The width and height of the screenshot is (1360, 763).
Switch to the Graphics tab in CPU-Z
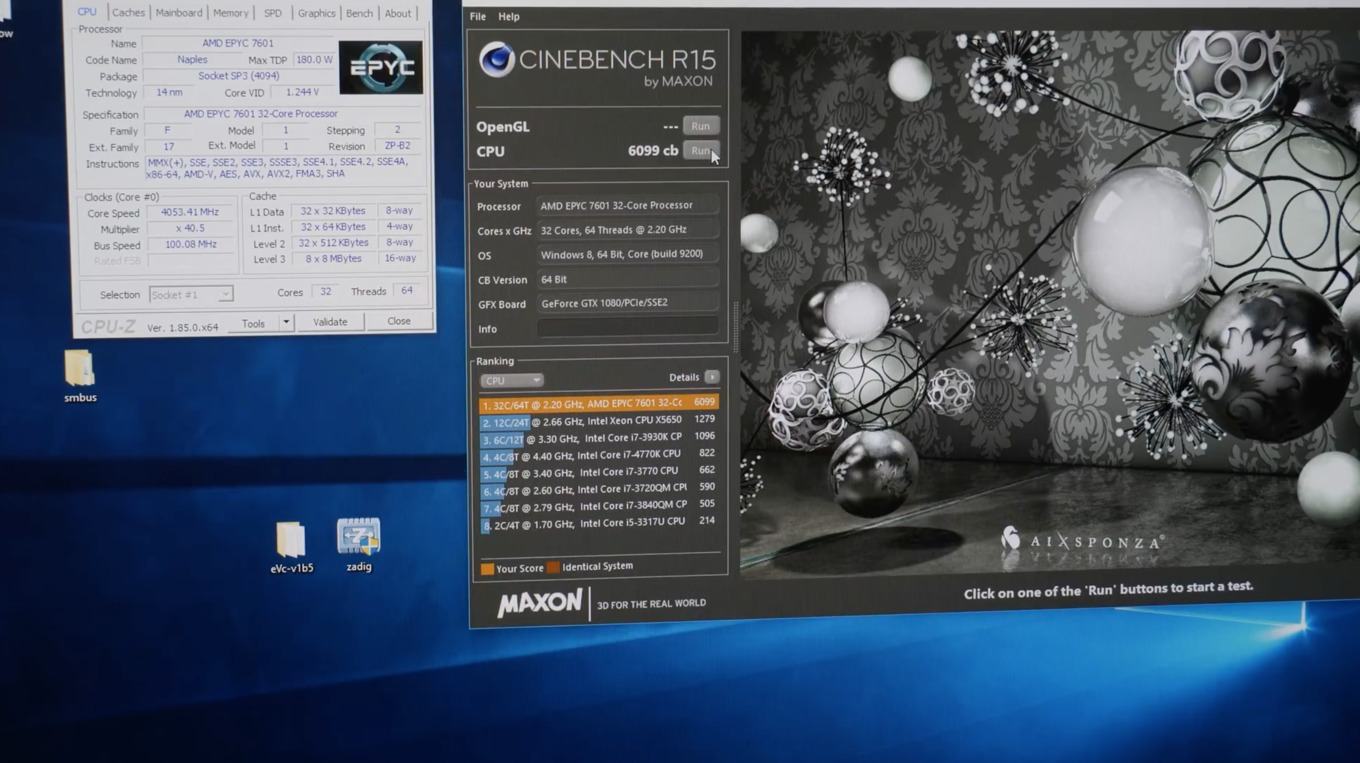click(x=316, y=13)
